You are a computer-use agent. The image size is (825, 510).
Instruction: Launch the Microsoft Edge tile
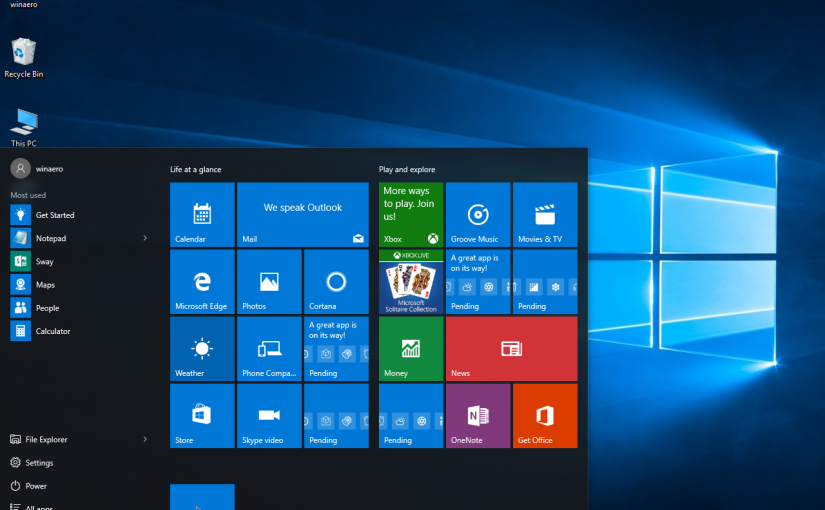[x=202, y=282]
